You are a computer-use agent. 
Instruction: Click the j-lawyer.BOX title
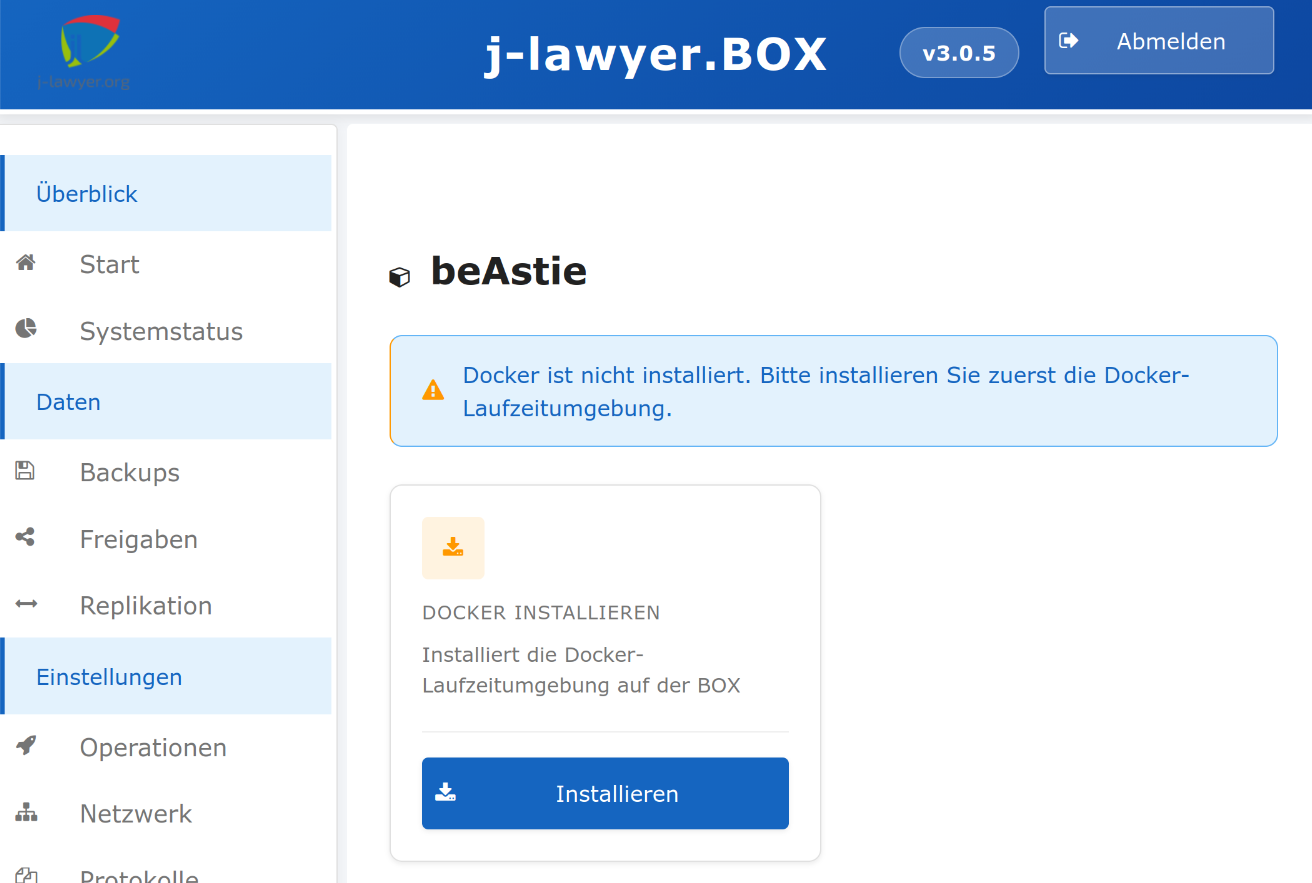656,54
